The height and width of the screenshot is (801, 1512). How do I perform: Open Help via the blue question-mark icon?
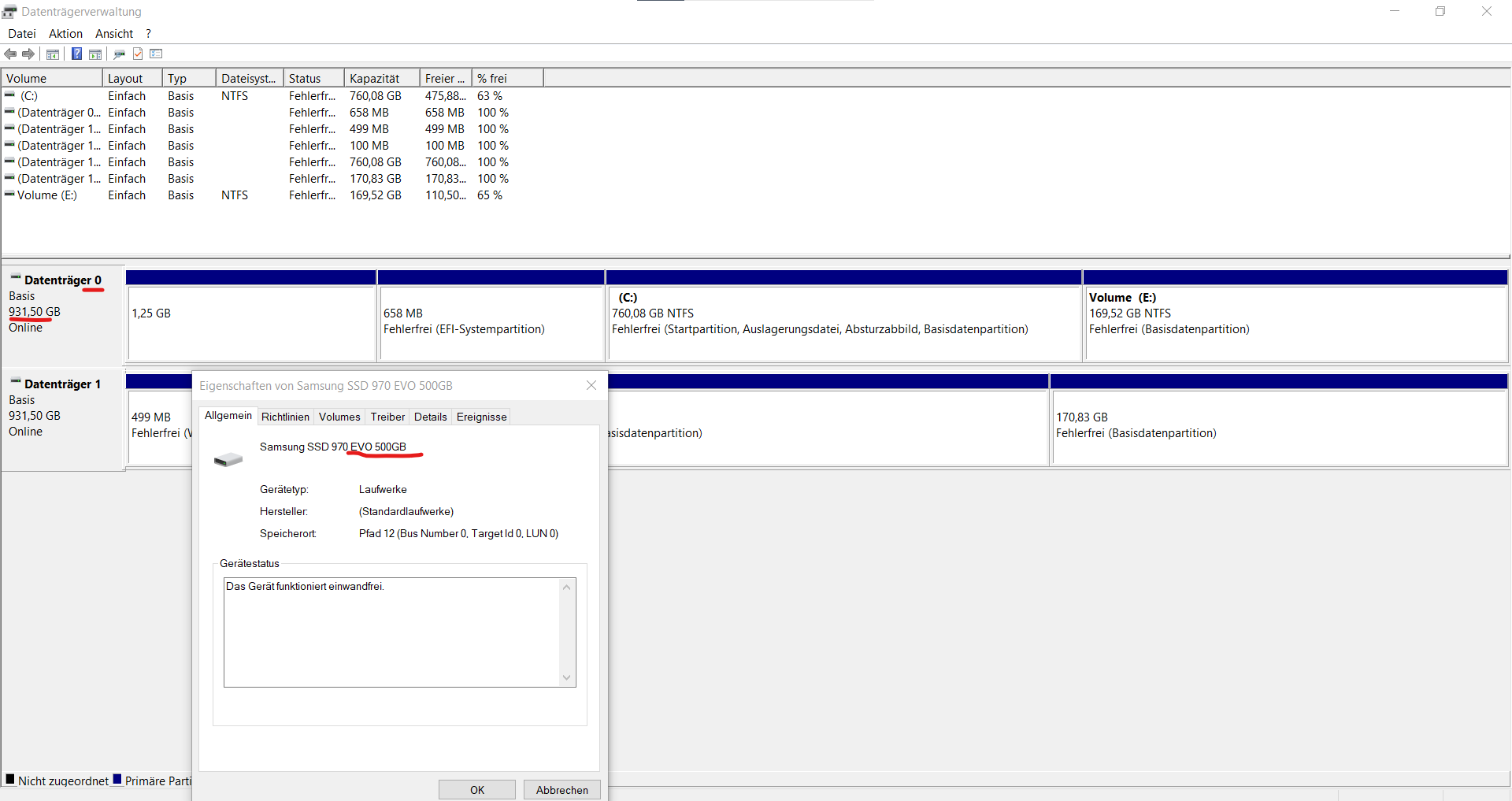76,54
